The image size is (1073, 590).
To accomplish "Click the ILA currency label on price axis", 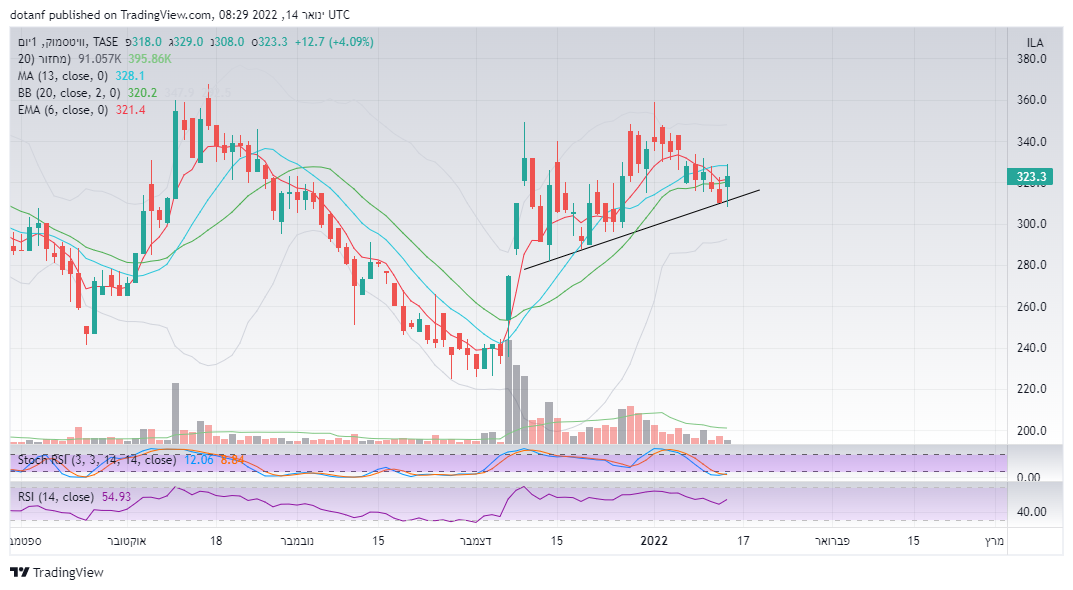I will point(1035,42).
